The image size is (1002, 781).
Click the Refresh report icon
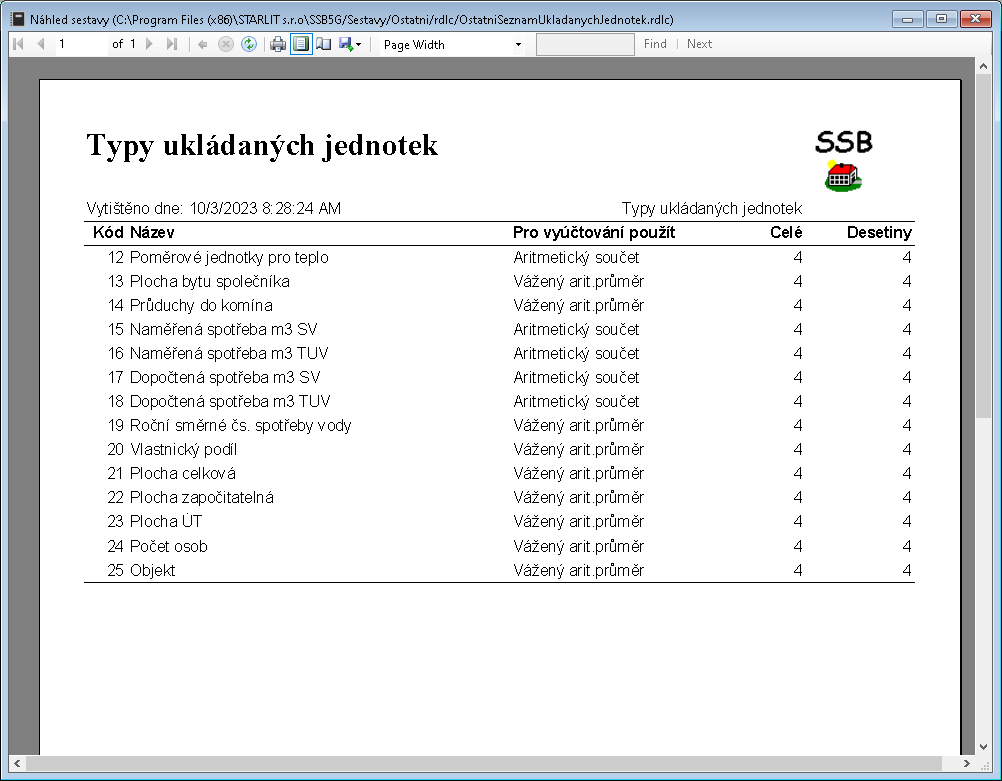(x=249, y=44)
